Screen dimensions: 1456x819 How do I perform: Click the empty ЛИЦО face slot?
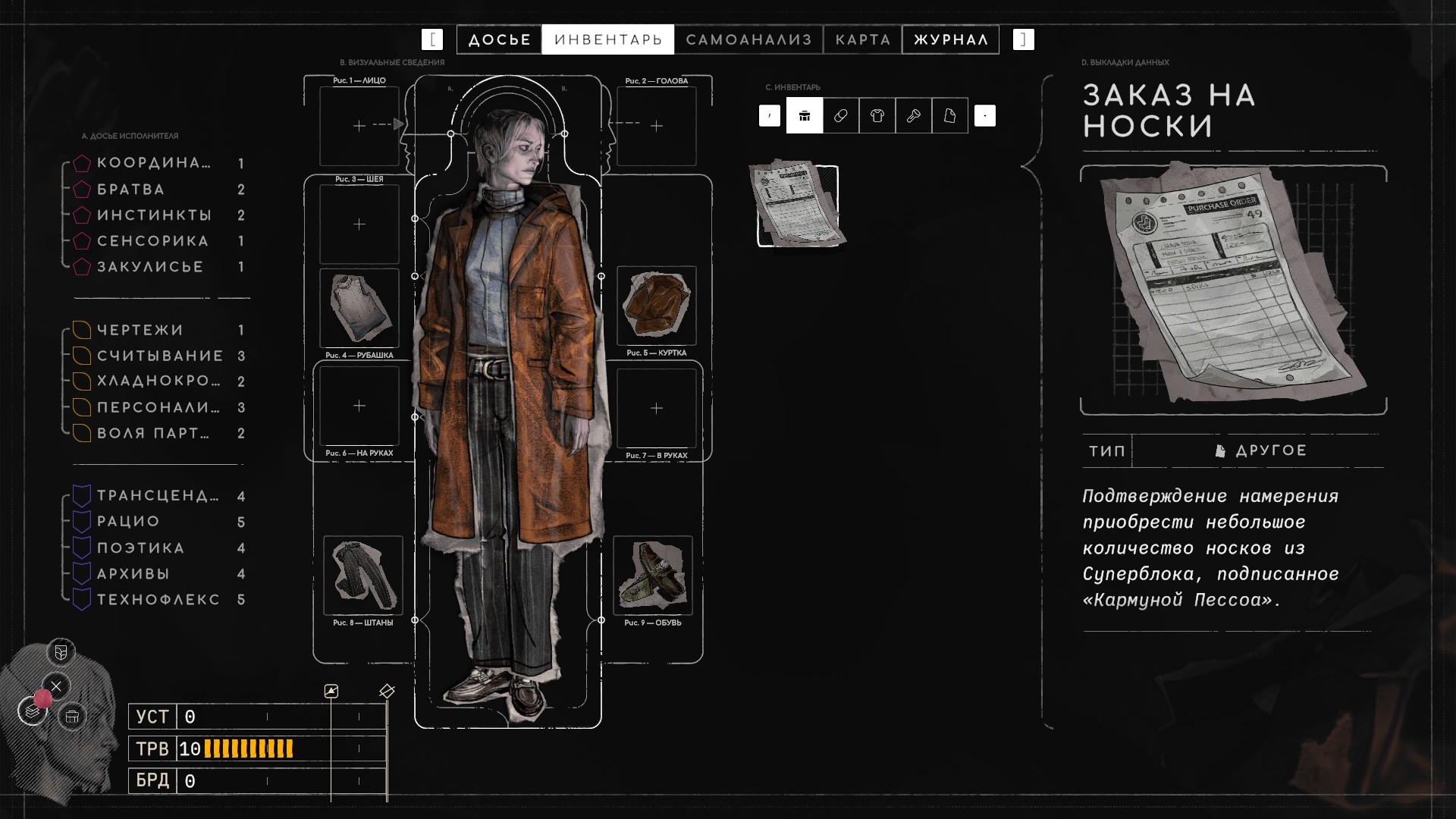[x=359, y=126]
